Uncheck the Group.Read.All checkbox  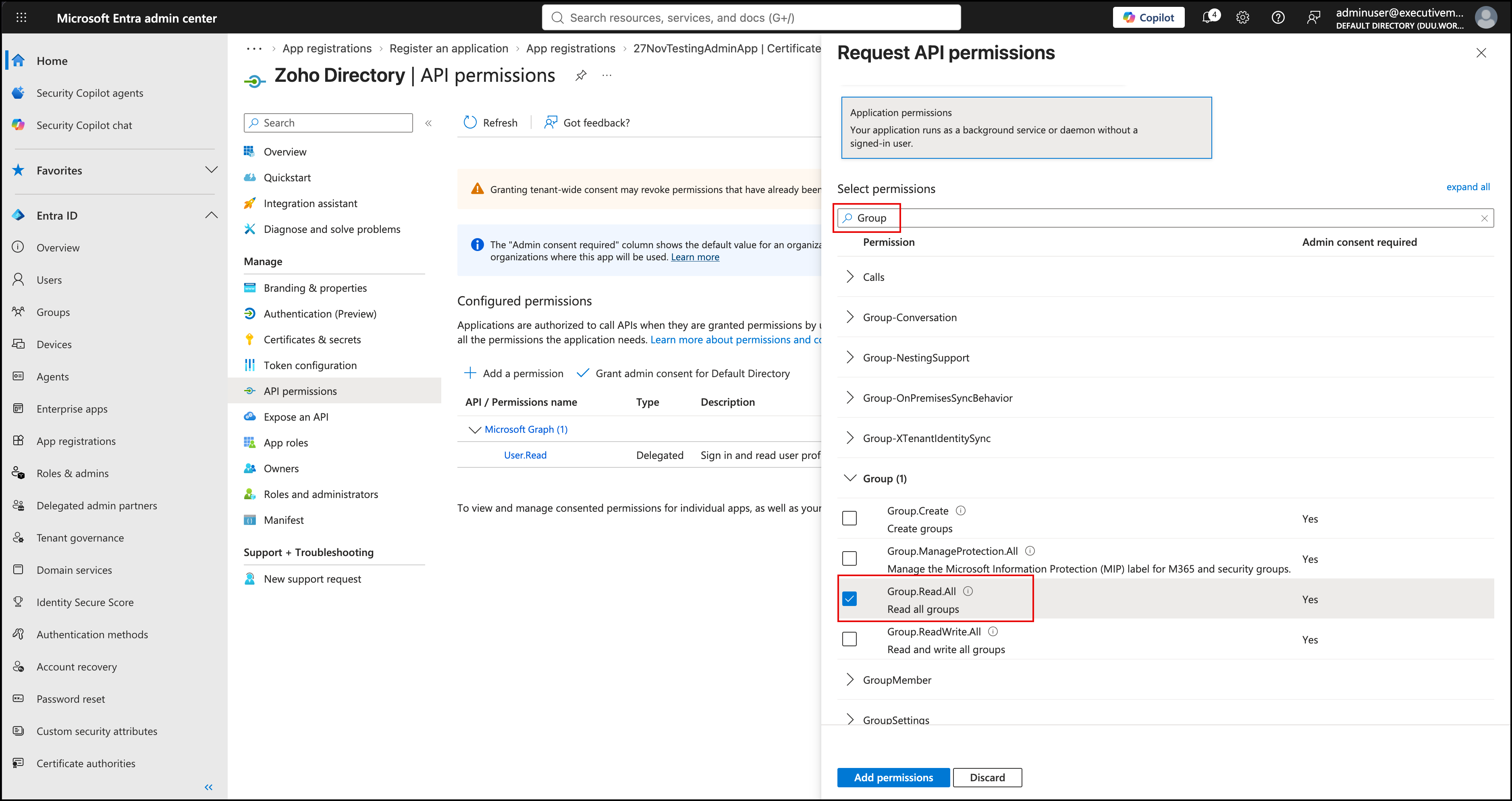pos(849,599)
